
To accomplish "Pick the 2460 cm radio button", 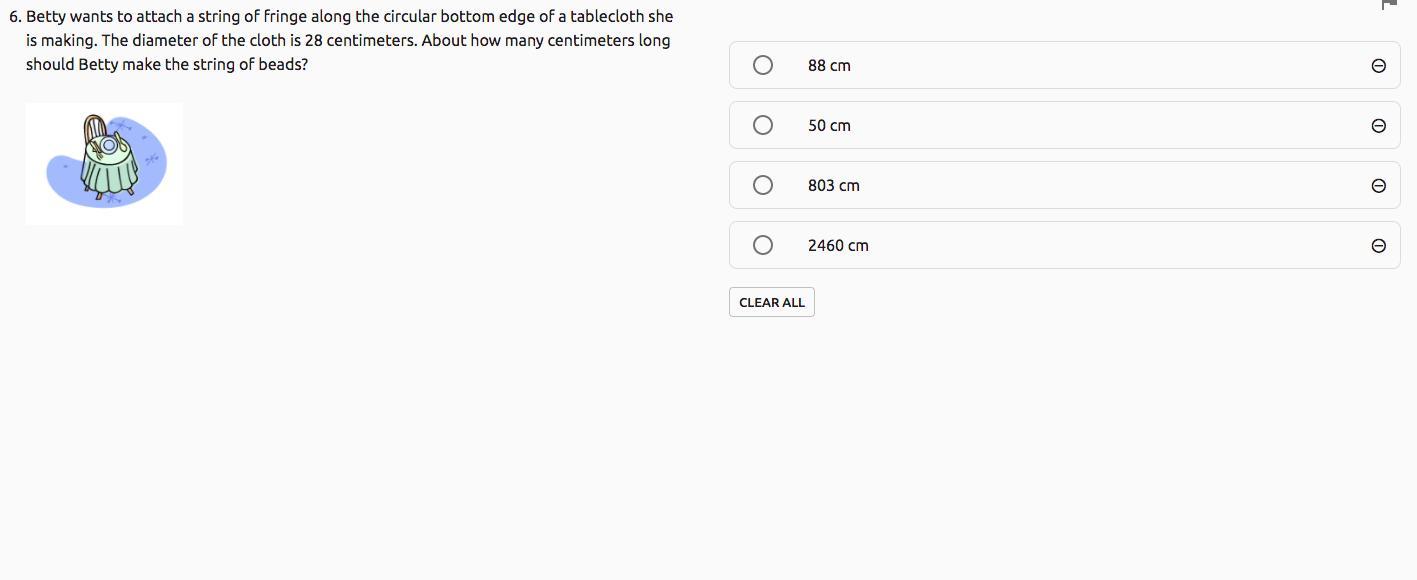I will pos(763,245).
